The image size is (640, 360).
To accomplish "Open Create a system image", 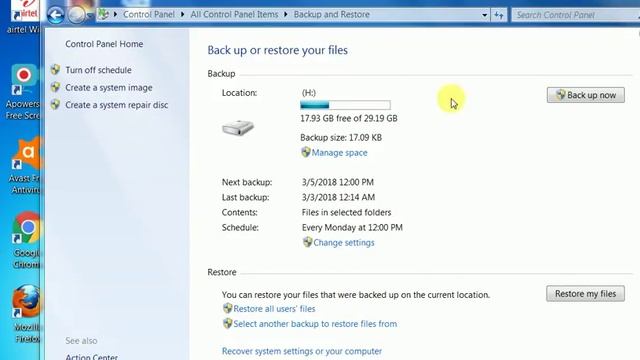I will [x=109, y=88].
